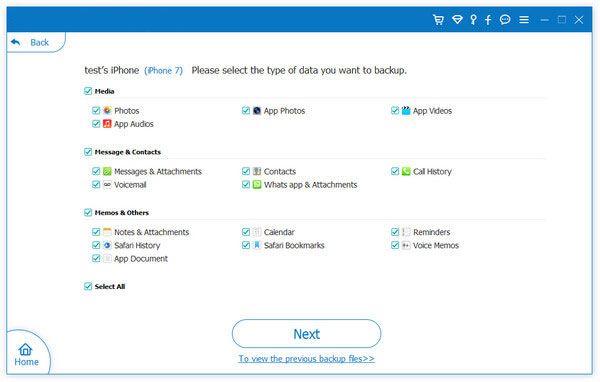Disable the Reminders checkbox
The height and width of the screenshot is (382, 600).
[x=395, y=232]
